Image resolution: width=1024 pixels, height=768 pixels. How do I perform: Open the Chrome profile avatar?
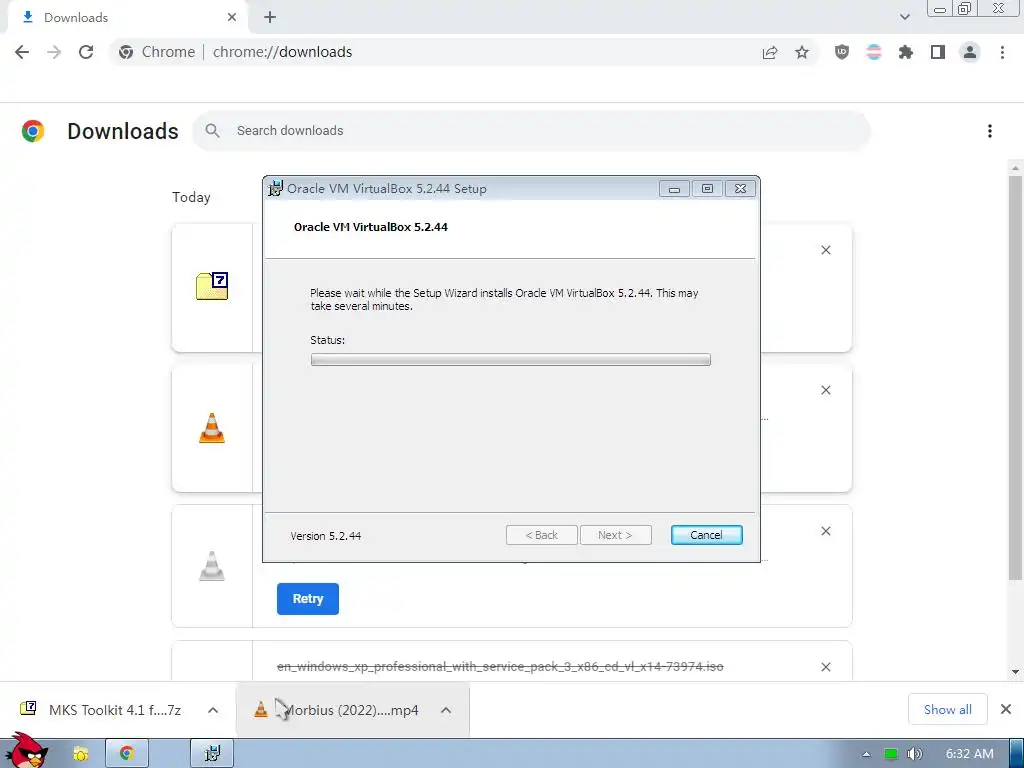point(970,52)
